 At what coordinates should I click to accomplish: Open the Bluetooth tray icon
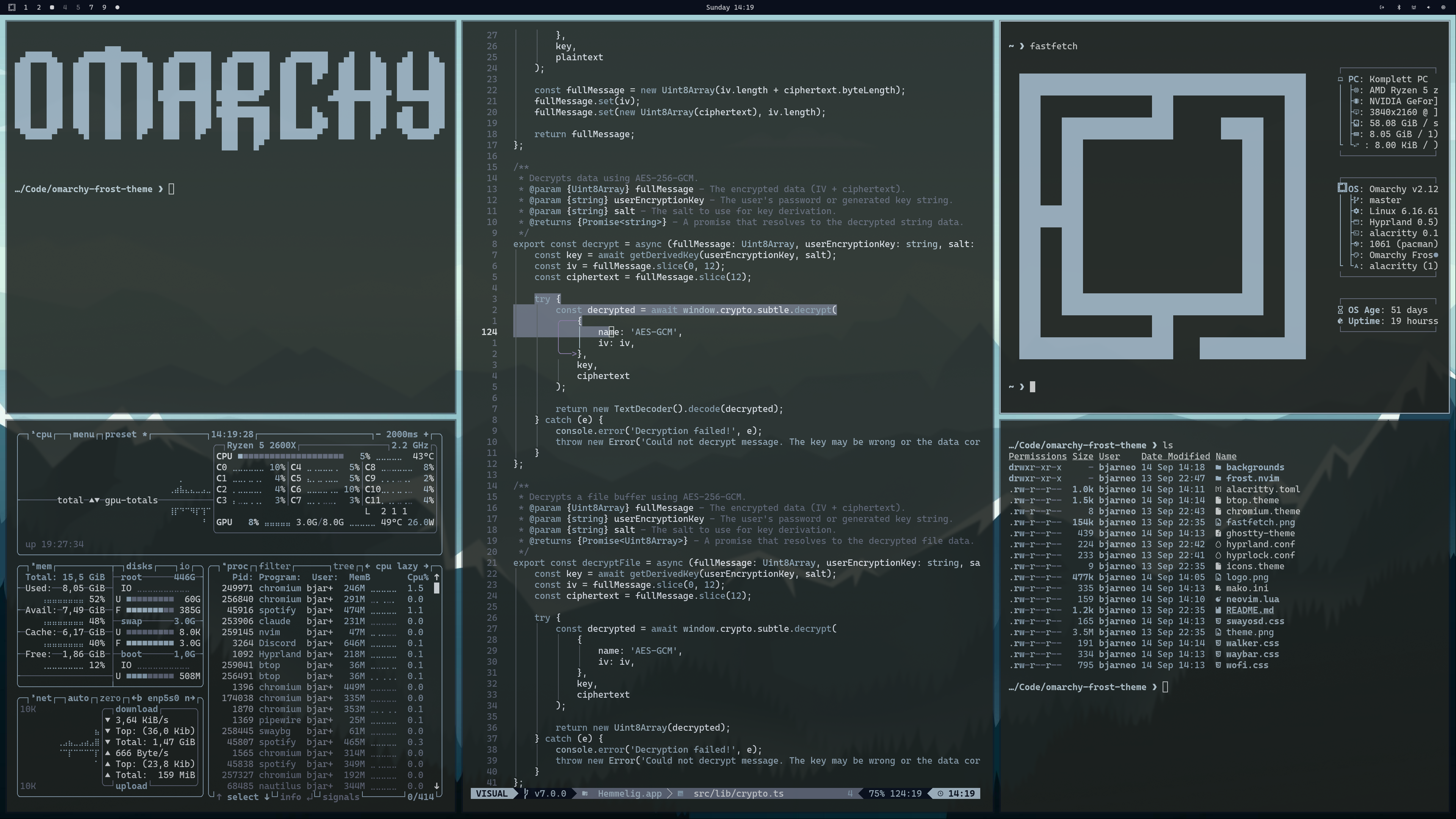click(1399, 7)
